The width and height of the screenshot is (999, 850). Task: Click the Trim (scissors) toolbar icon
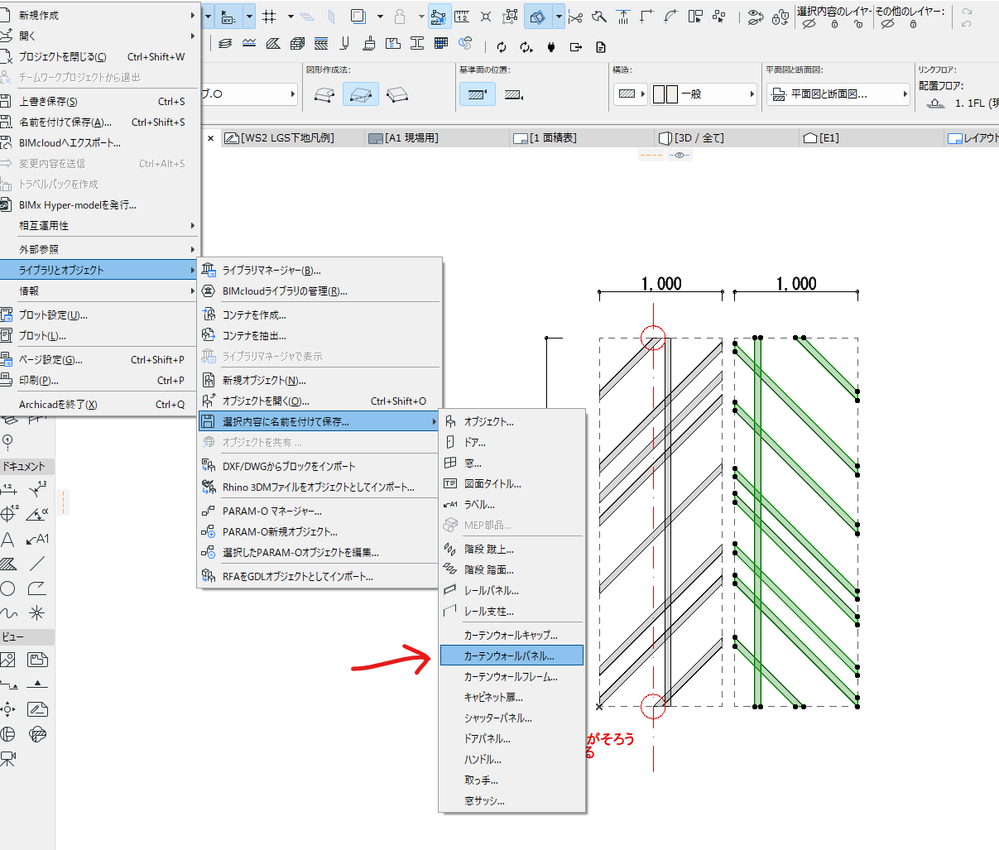tap(575, 17)
